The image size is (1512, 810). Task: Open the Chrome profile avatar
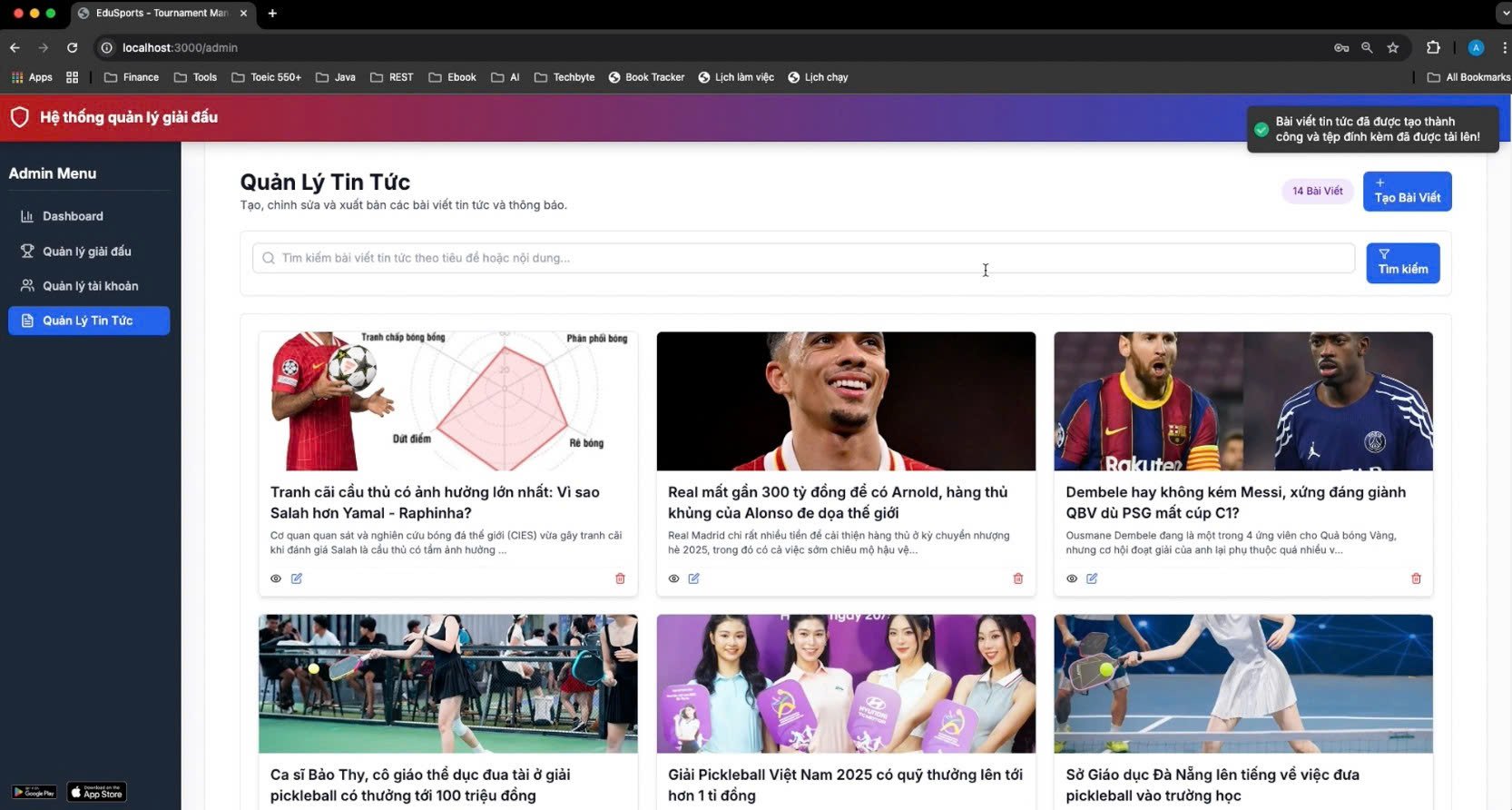[1476, 47]
